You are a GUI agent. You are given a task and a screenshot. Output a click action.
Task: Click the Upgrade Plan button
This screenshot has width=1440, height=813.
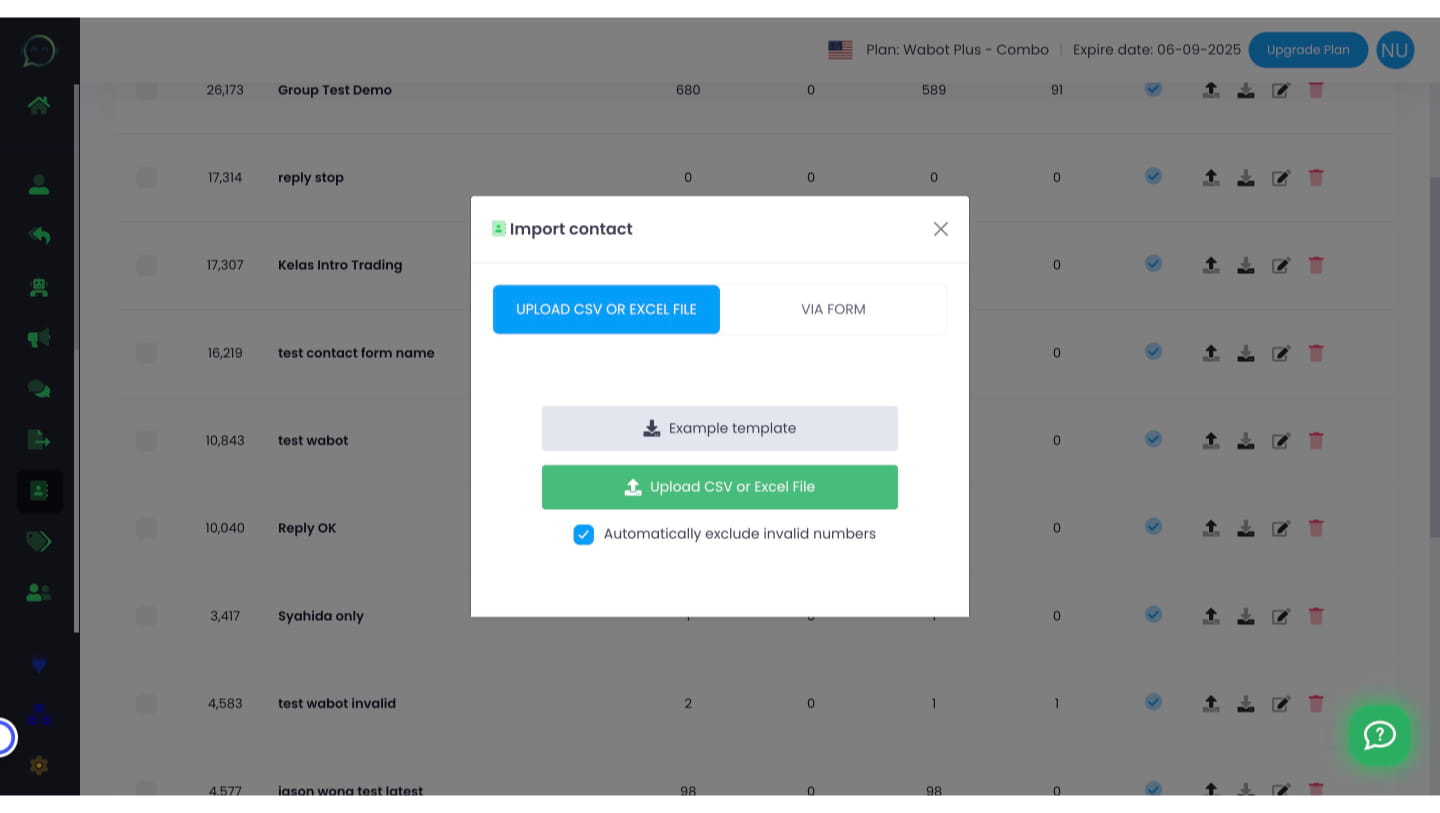point(1307,49)
